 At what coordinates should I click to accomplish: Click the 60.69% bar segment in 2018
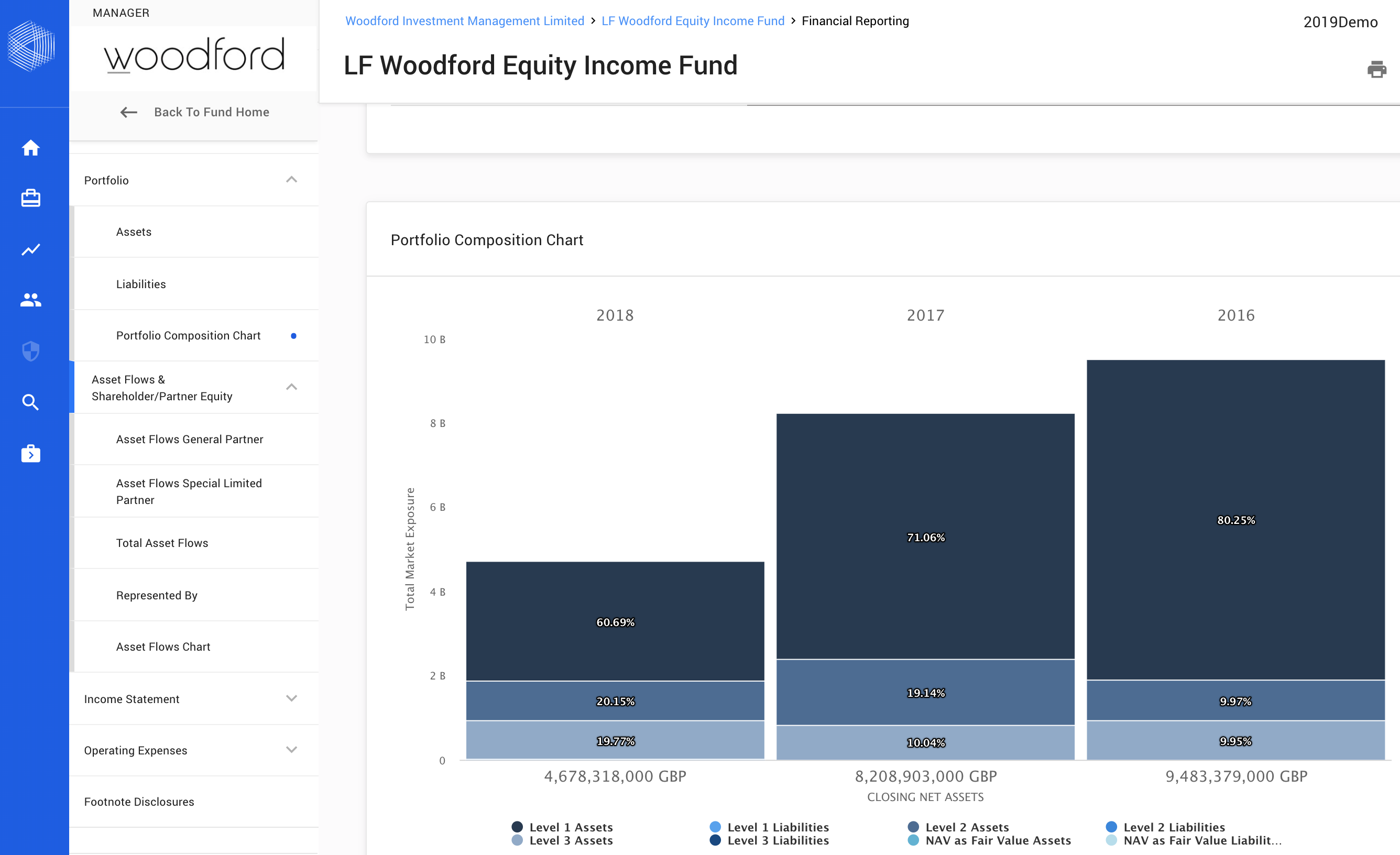point(615,621)
